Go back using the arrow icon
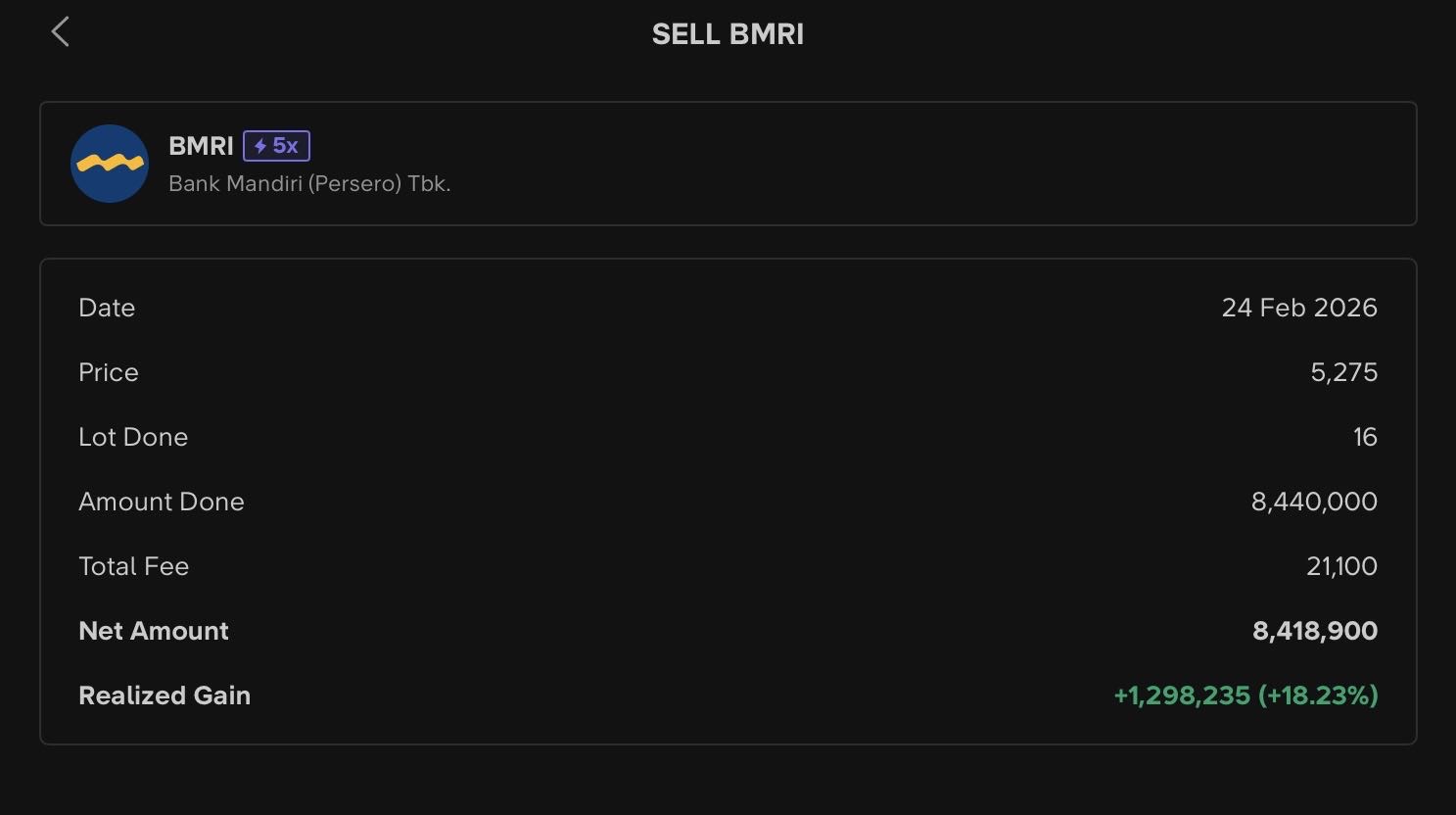1456x815 pixels. coord(61,32)
